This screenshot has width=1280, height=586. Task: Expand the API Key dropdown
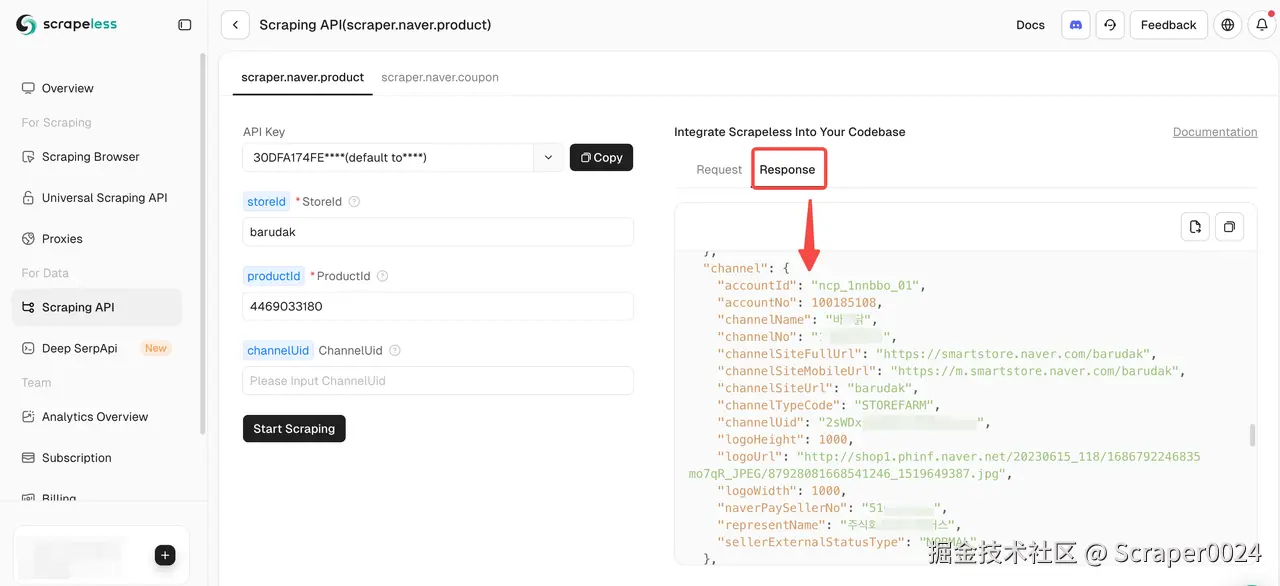pyautogui.click(x=548, y=157)
